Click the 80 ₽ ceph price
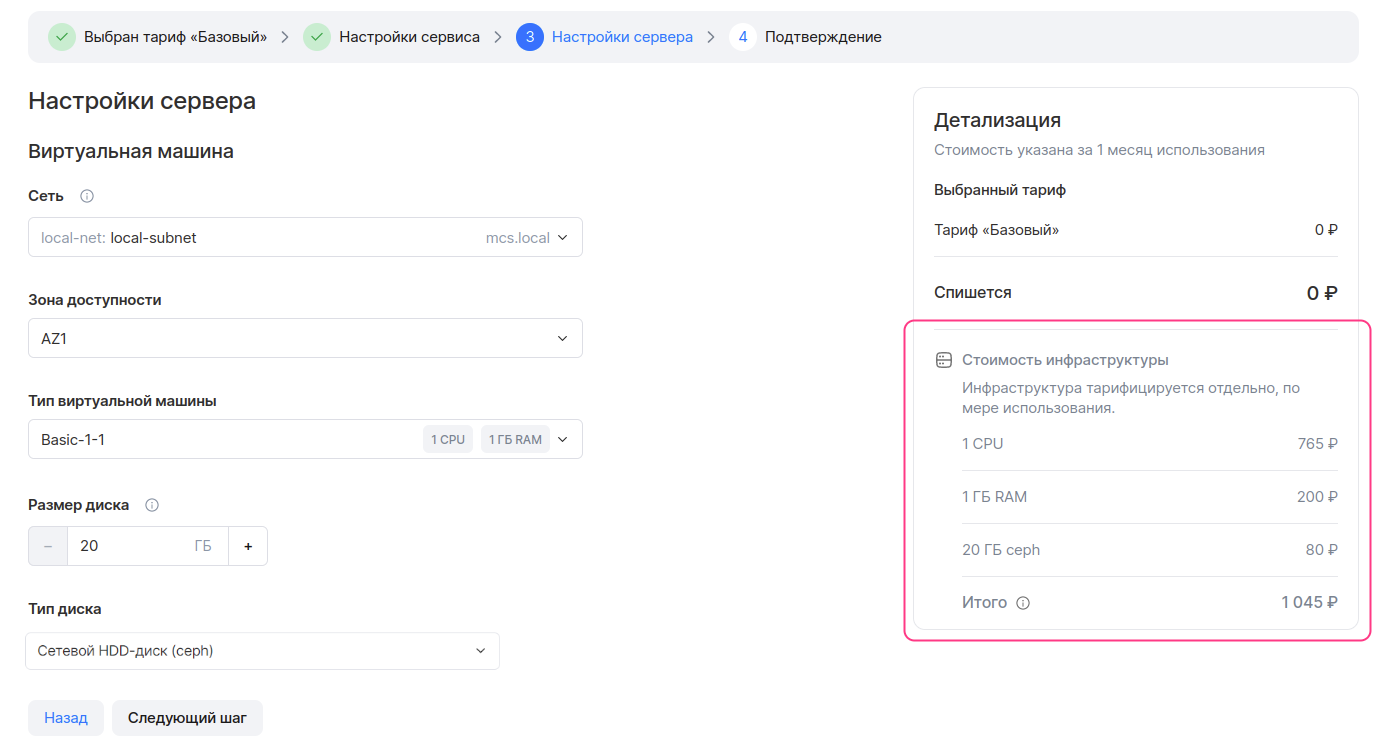The height and width of the screenshot is (752, 1379). [1321, 550]
